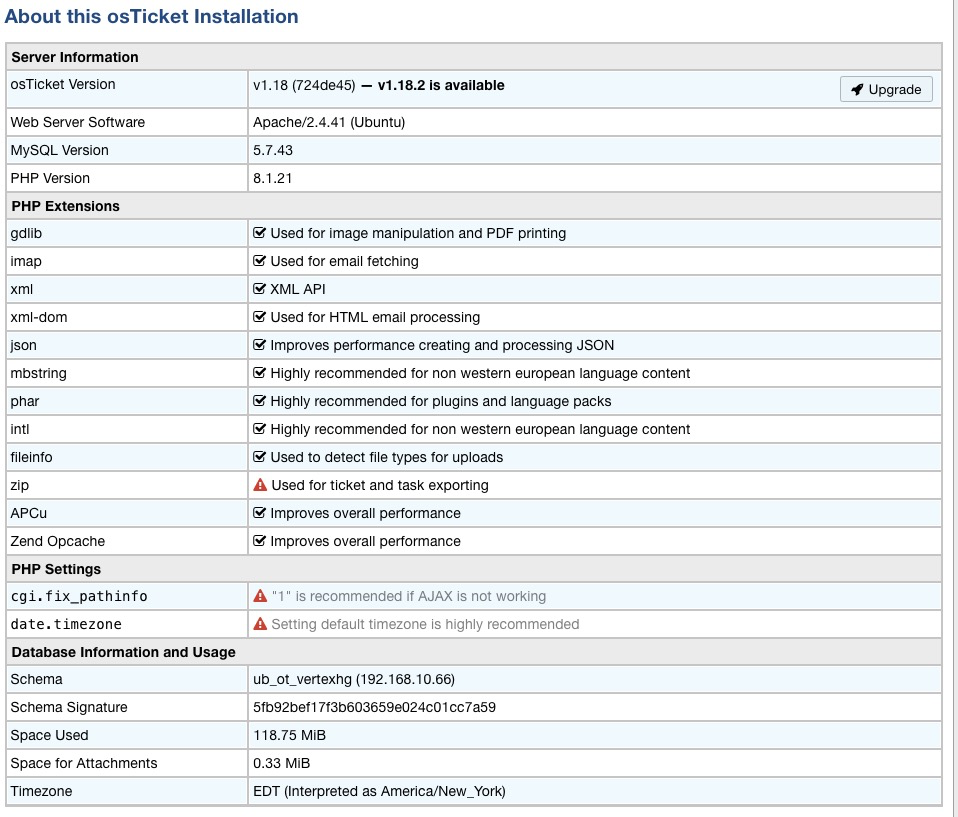Click the check icon in fileinfo row
This screenshot has width=958, height=817.
tap(260, 457)
